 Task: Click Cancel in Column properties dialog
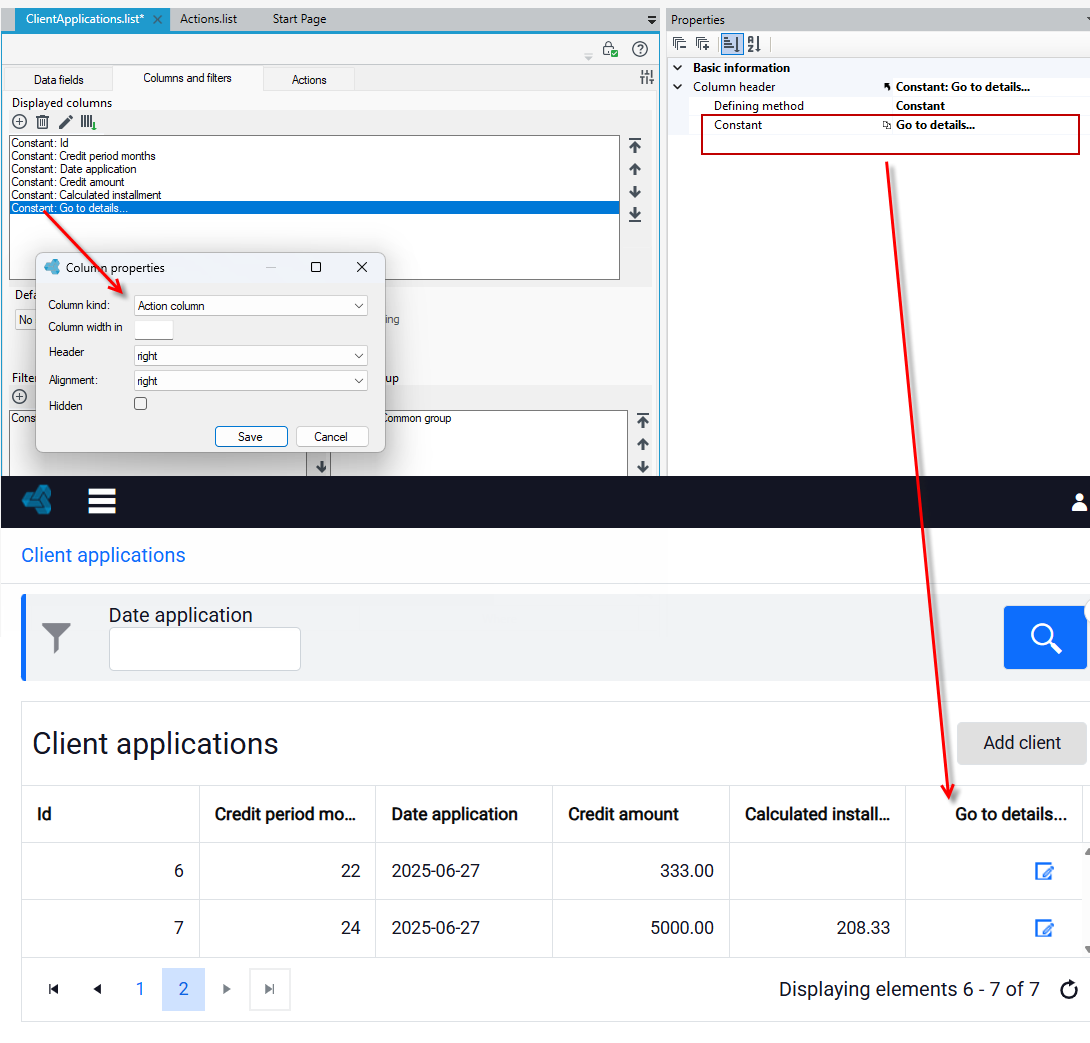click(331, 437)
